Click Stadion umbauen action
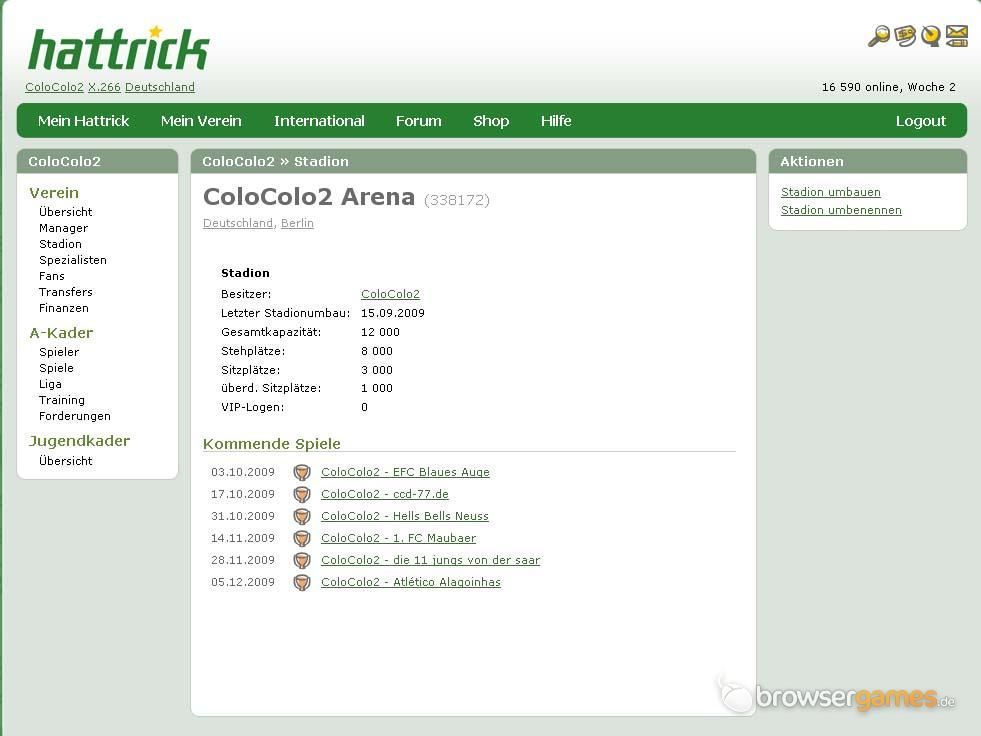 [831, 192]
